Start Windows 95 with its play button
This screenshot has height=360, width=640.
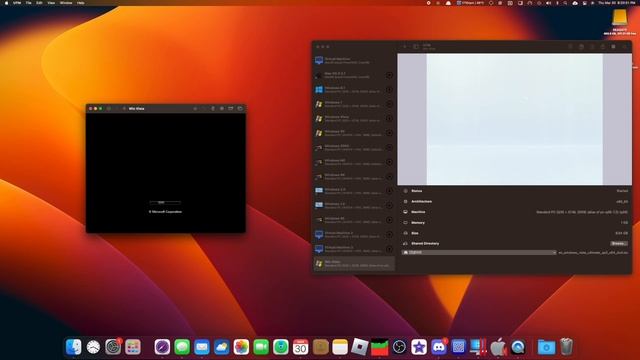pos(389,220)
